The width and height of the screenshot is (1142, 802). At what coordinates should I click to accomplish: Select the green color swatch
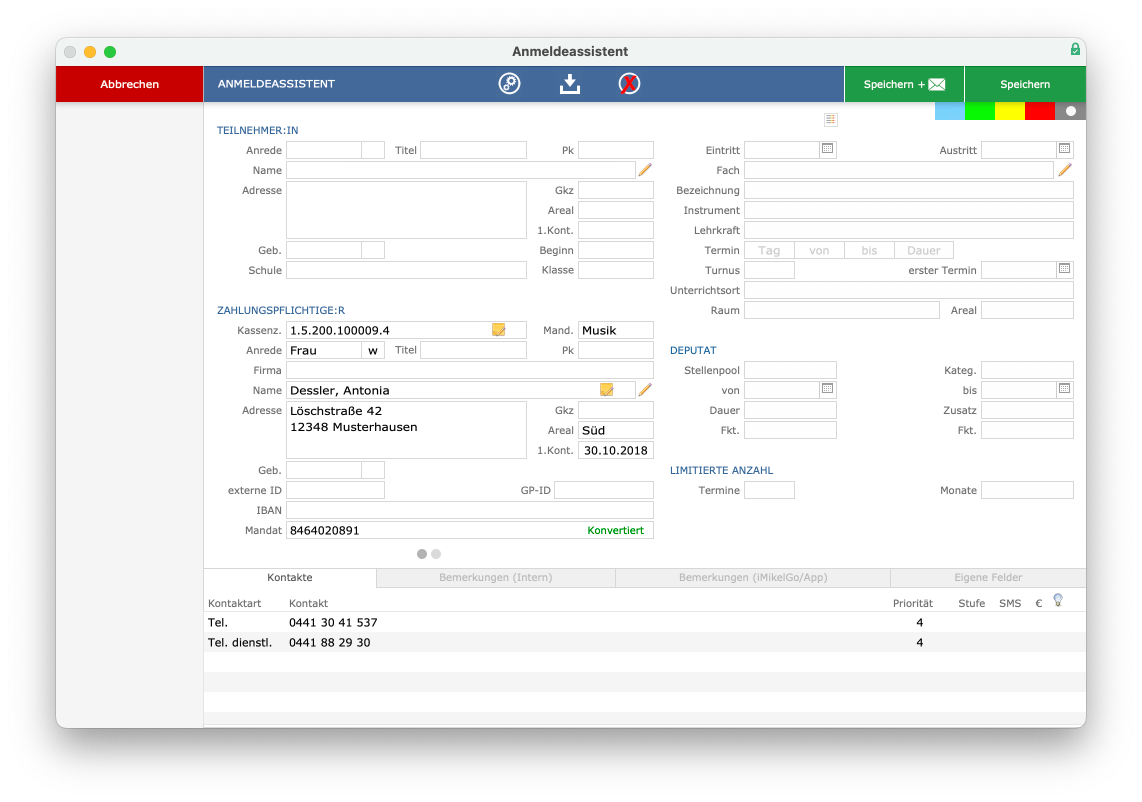tap(980, 111)
